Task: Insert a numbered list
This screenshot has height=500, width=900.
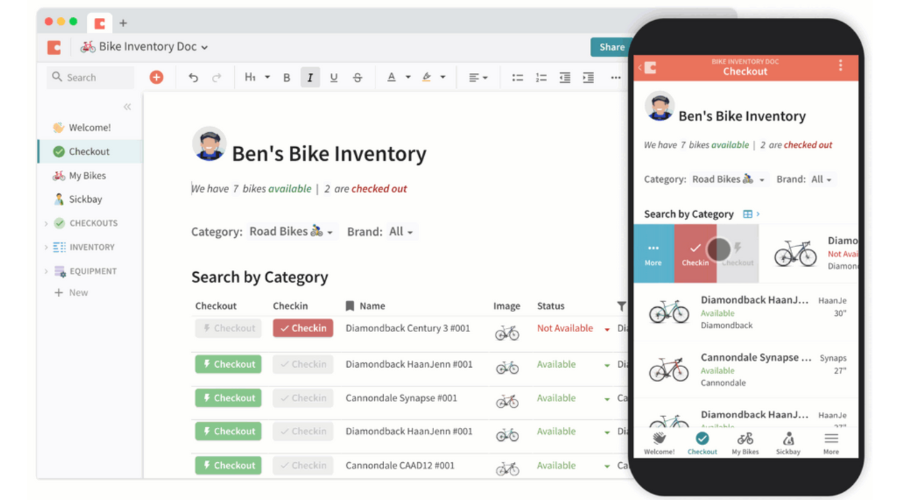Action: 541,77
